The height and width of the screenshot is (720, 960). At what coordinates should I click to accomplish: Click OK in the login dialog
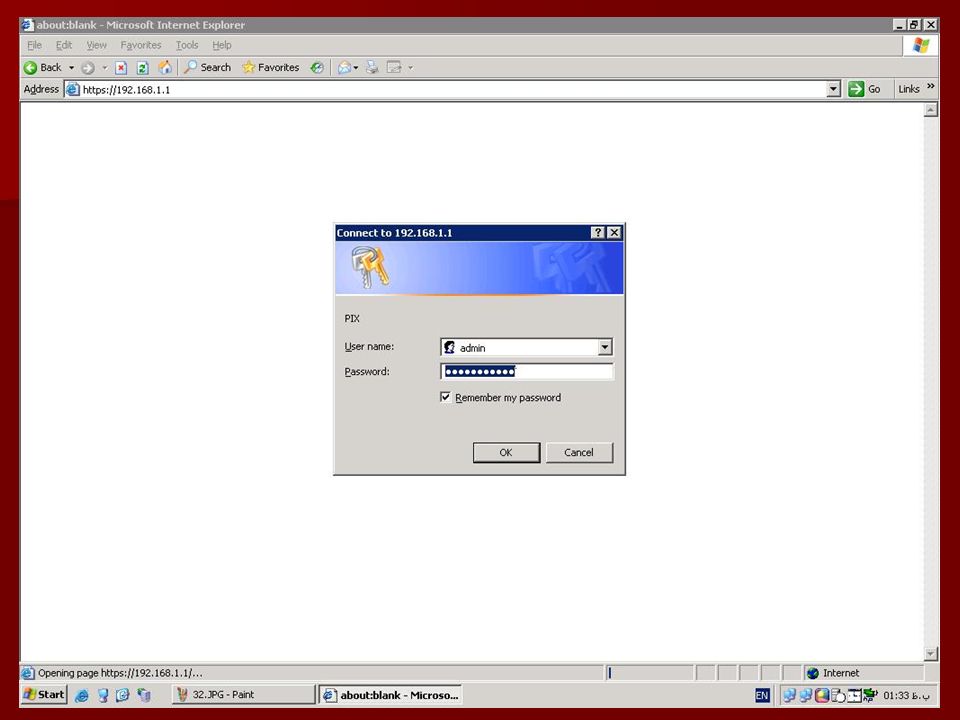pyautogui.click(x=506, y=452)
